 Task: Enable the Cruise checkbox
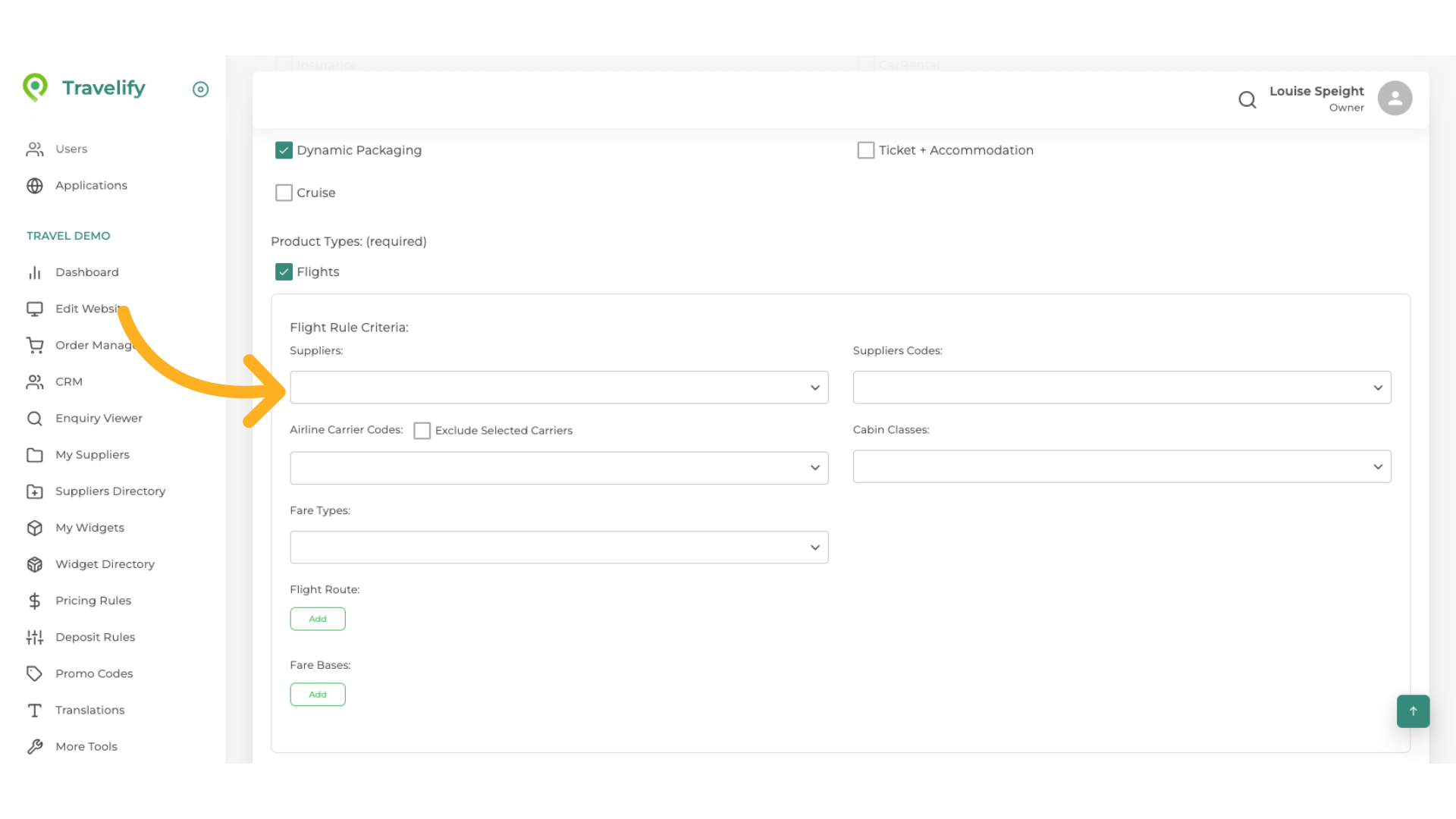(284, 193)
